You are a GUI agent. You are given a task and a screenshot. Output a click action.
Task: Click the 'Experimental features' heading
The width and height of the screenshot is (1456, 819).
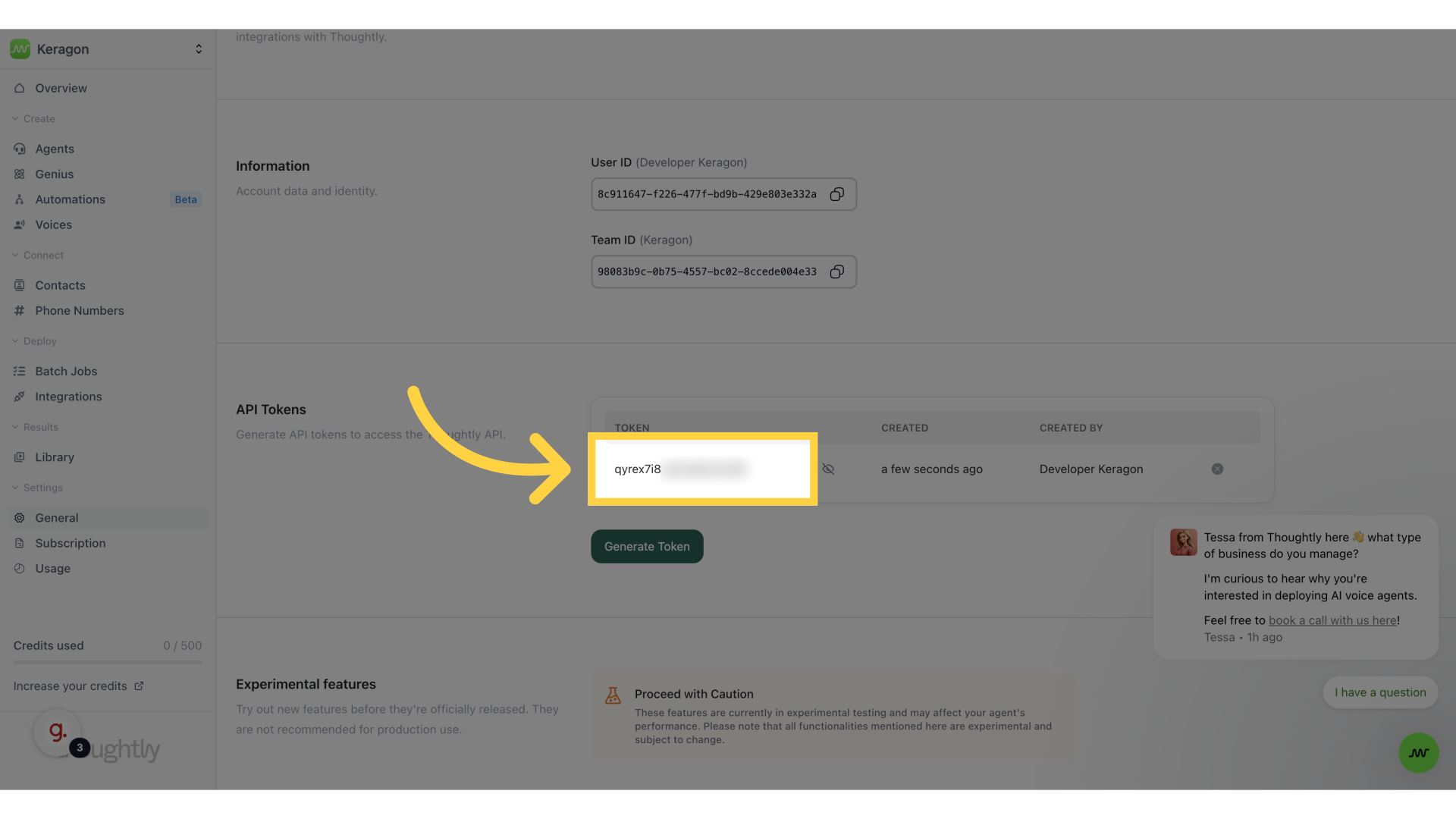pos(306,684)
